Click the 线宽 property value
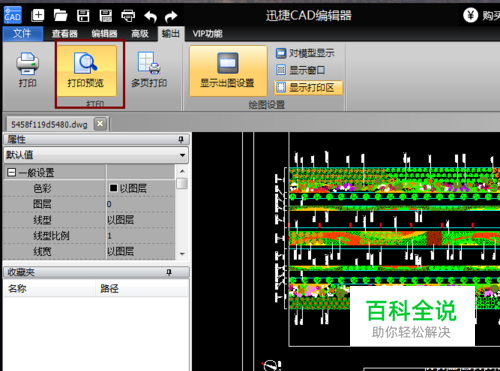 [x=140, y=251]
